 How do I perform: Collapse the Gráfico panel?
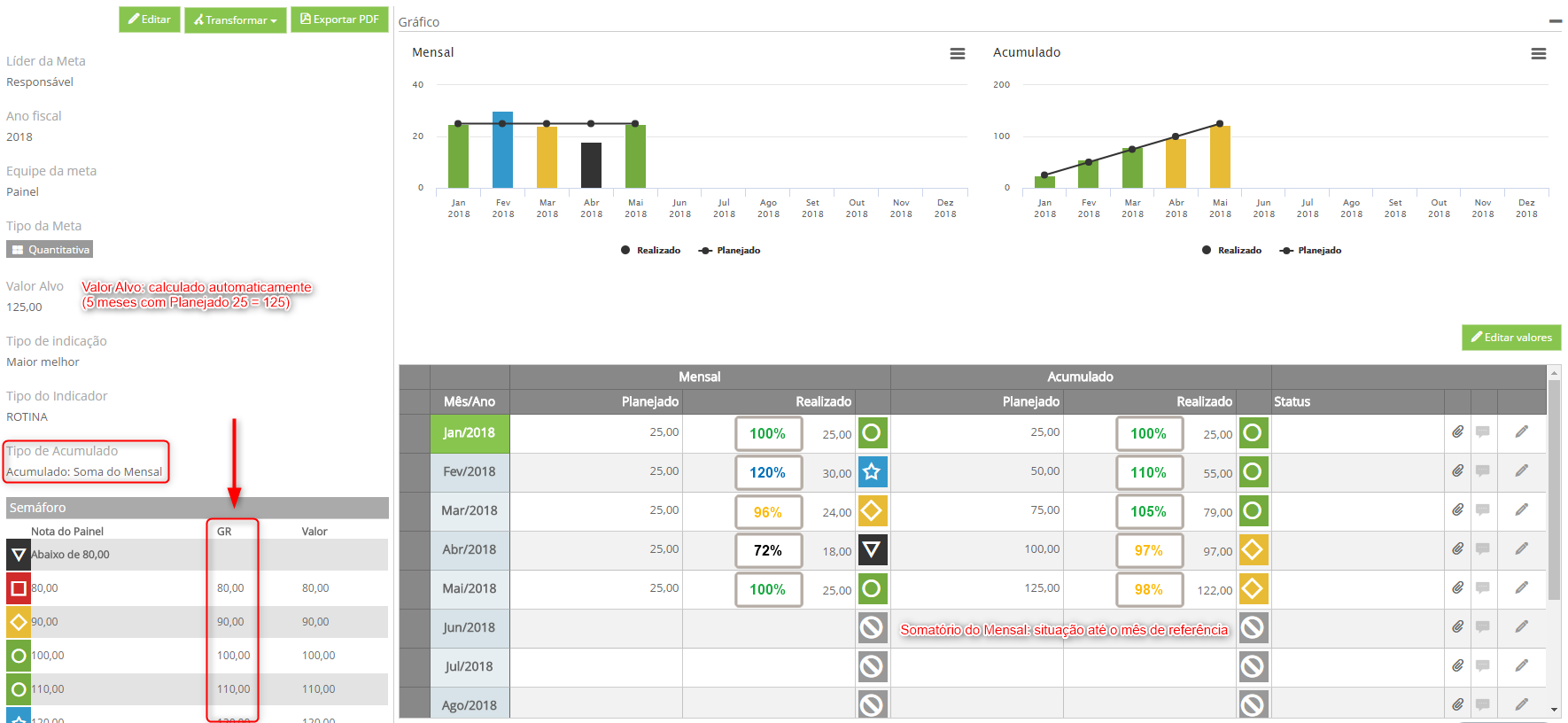click(1555, 20)
